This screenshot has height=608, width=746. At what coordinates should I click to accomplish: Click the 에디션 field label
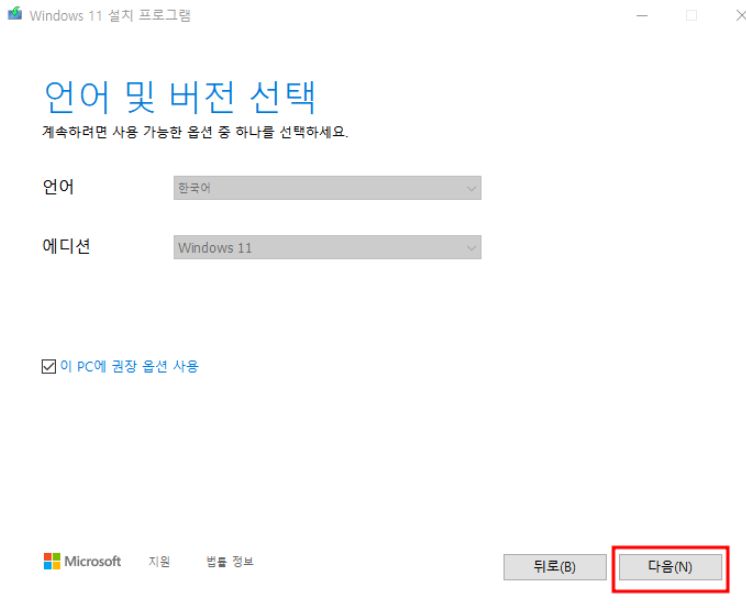coord(67,246)
